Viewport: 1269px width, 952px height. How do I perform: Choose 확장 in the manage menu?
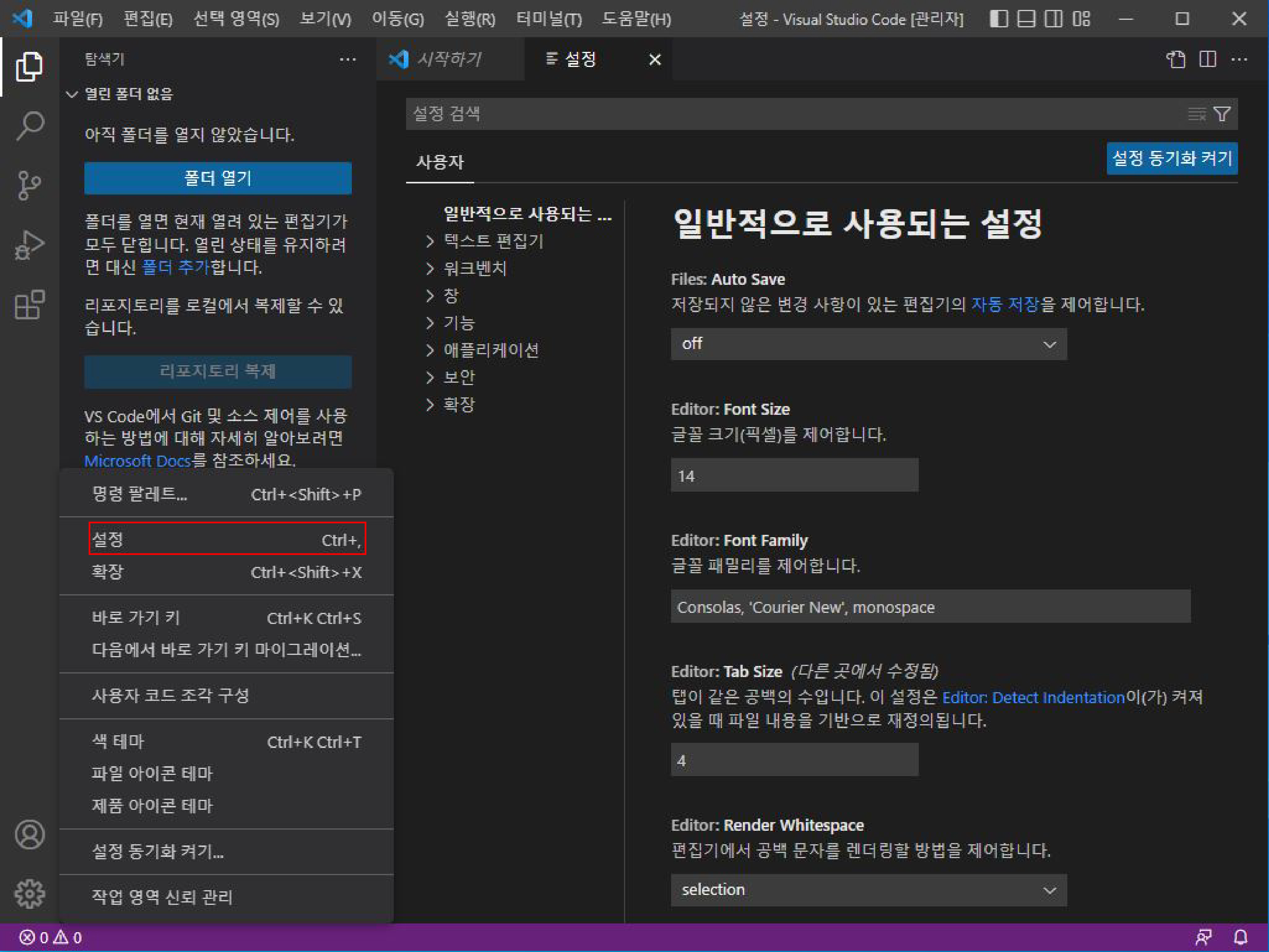tap(227, 572)
